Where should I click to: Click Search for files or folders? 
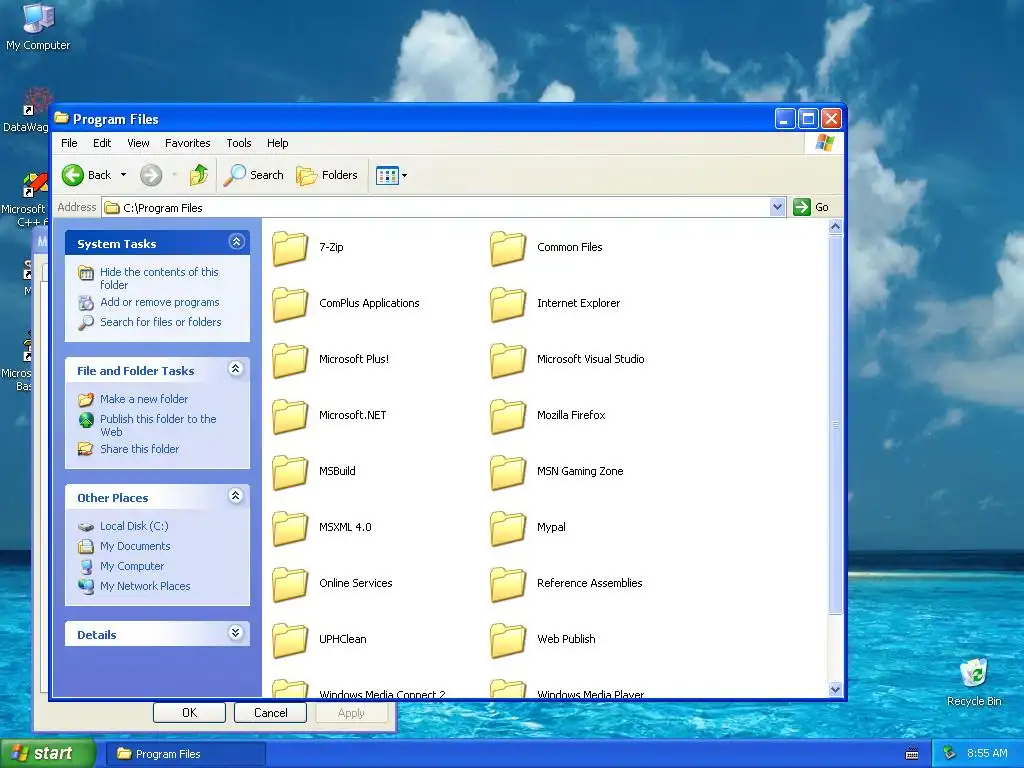[x=161, y=322]
